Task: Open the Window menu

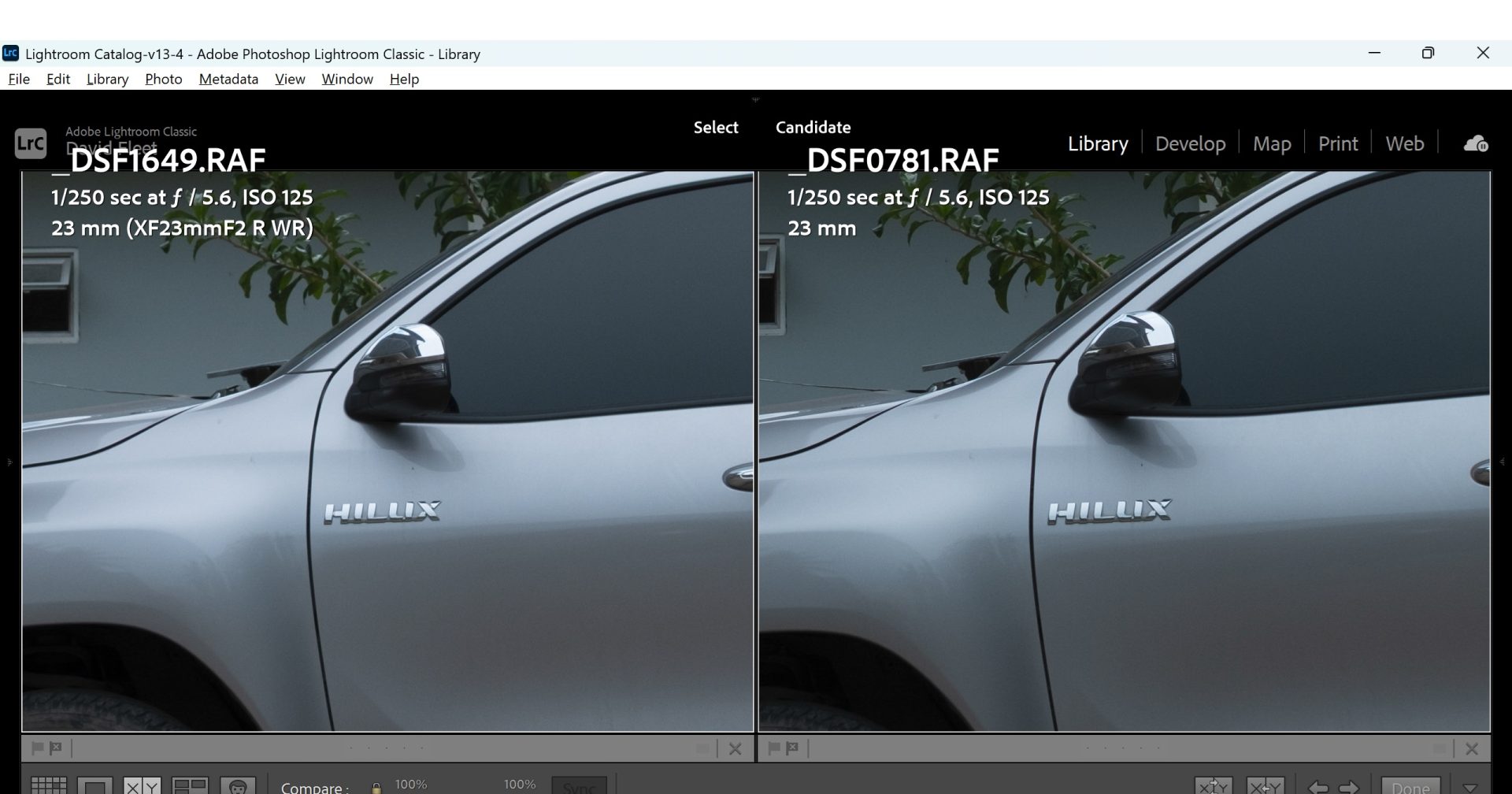Action: [347, 79]
